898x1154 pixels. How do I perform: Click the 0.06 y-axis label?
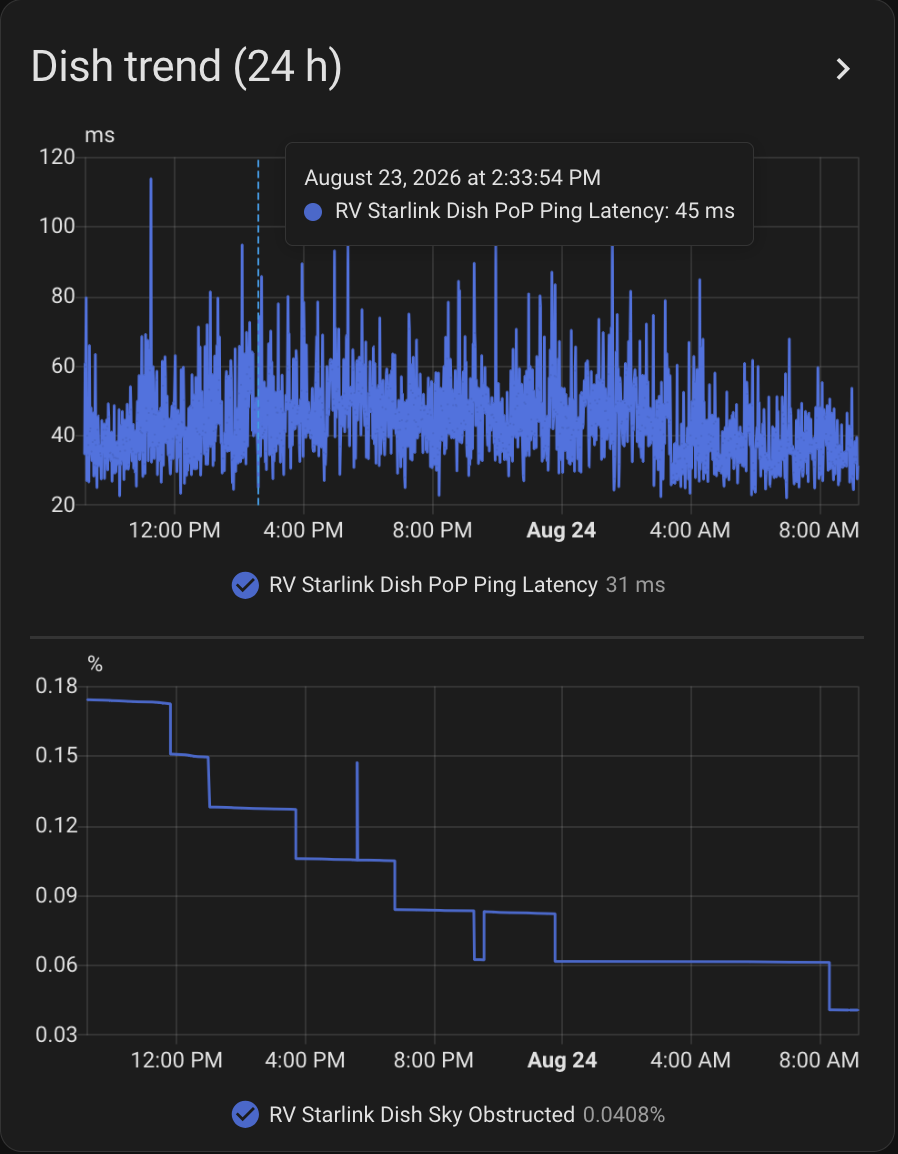56,964
